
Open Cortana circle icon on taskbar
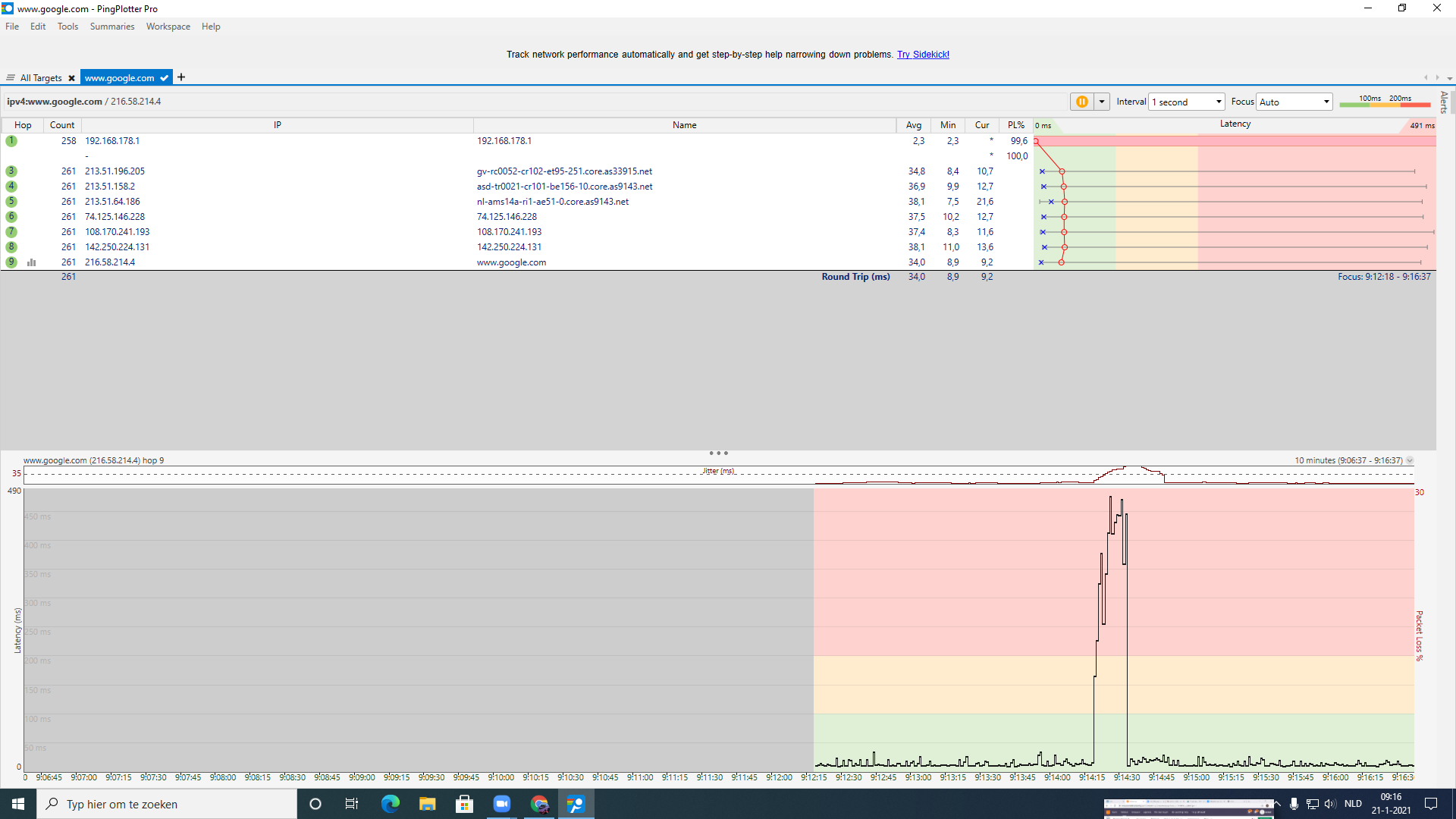315,804
